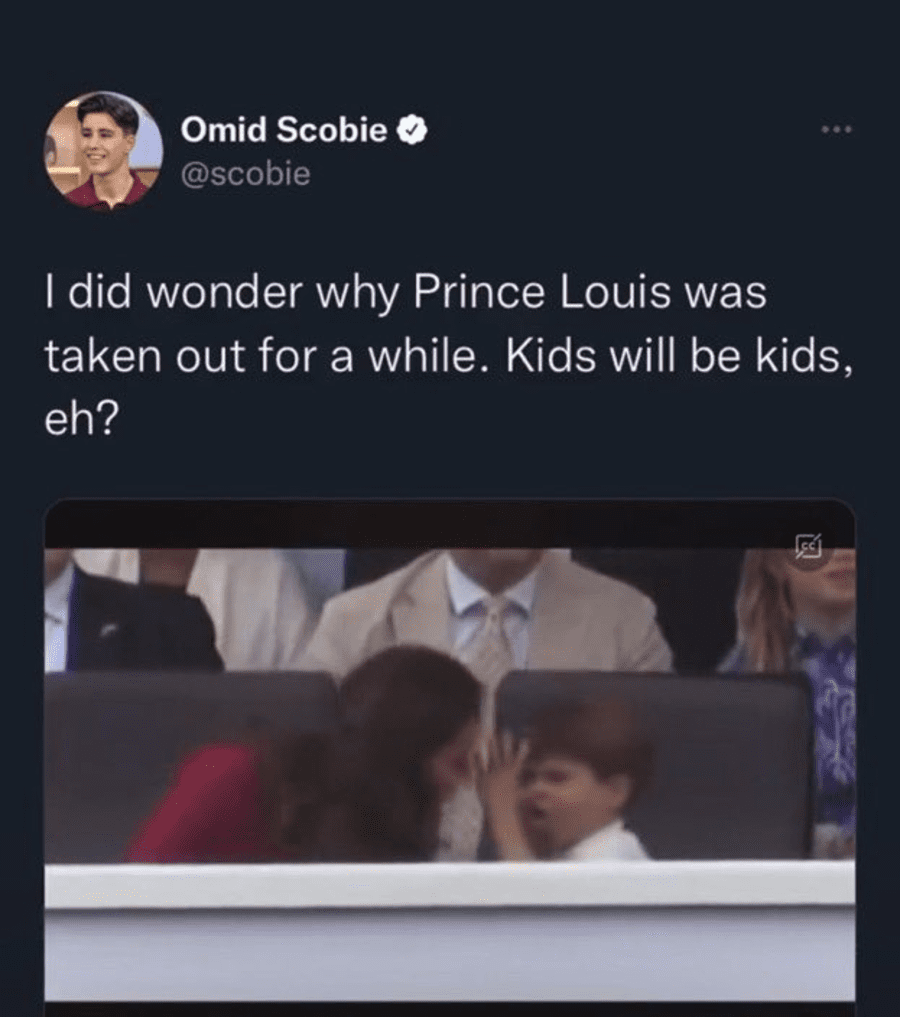Open the @scobie handle link
The width and height of the screenshot is (900, 1017).
click(245, 174)
